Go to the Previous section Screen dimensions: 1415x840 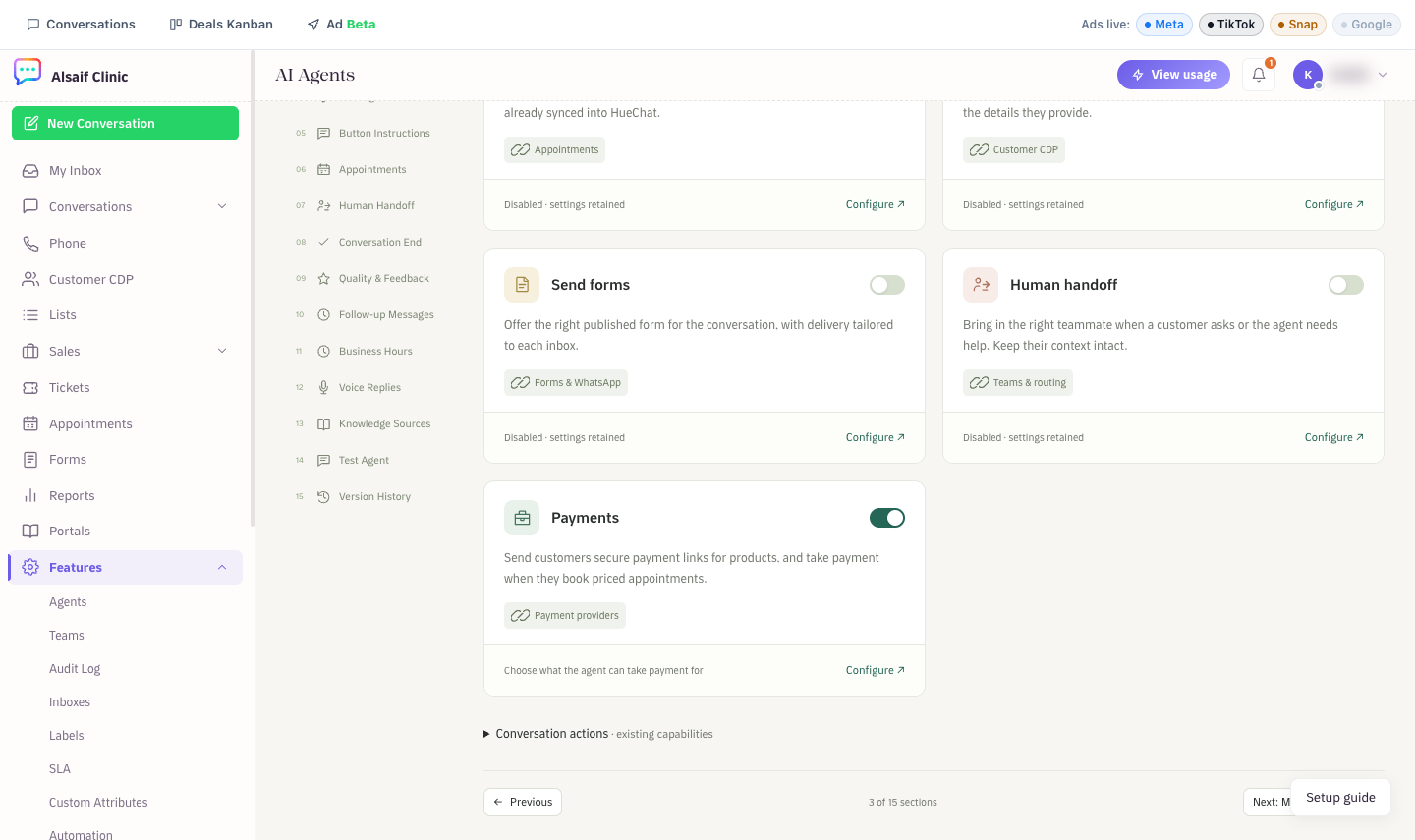pyautogui.click(x=523, y=803)
